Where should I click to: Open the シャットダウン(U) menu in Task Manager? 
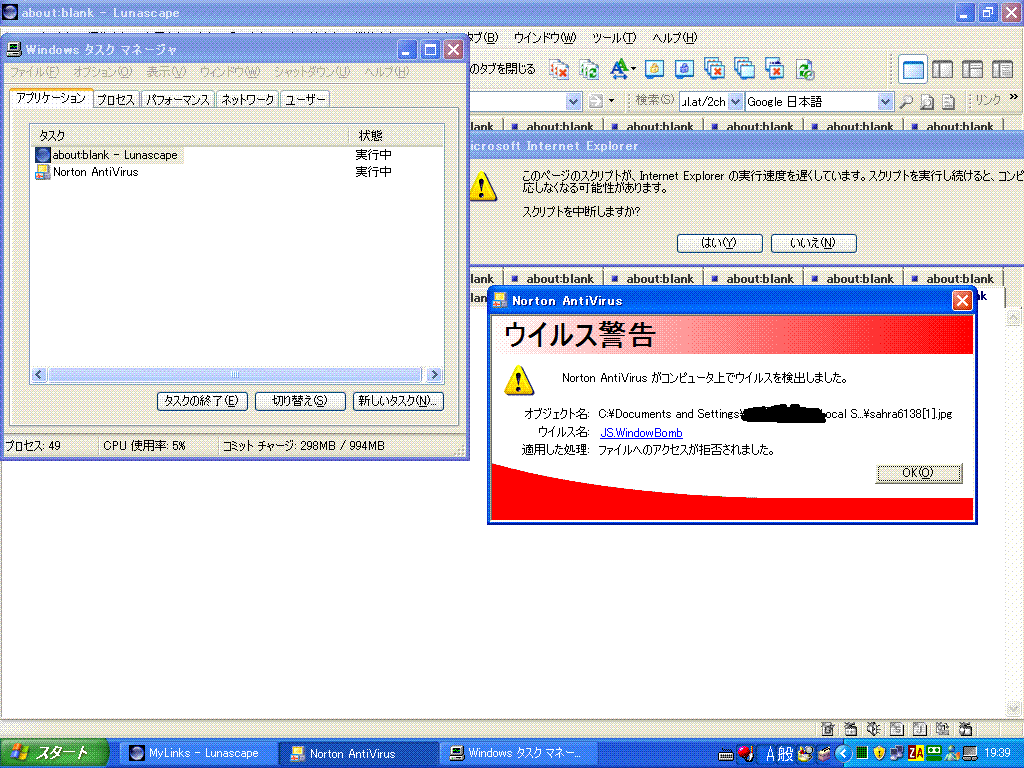(x=312, y=71)
